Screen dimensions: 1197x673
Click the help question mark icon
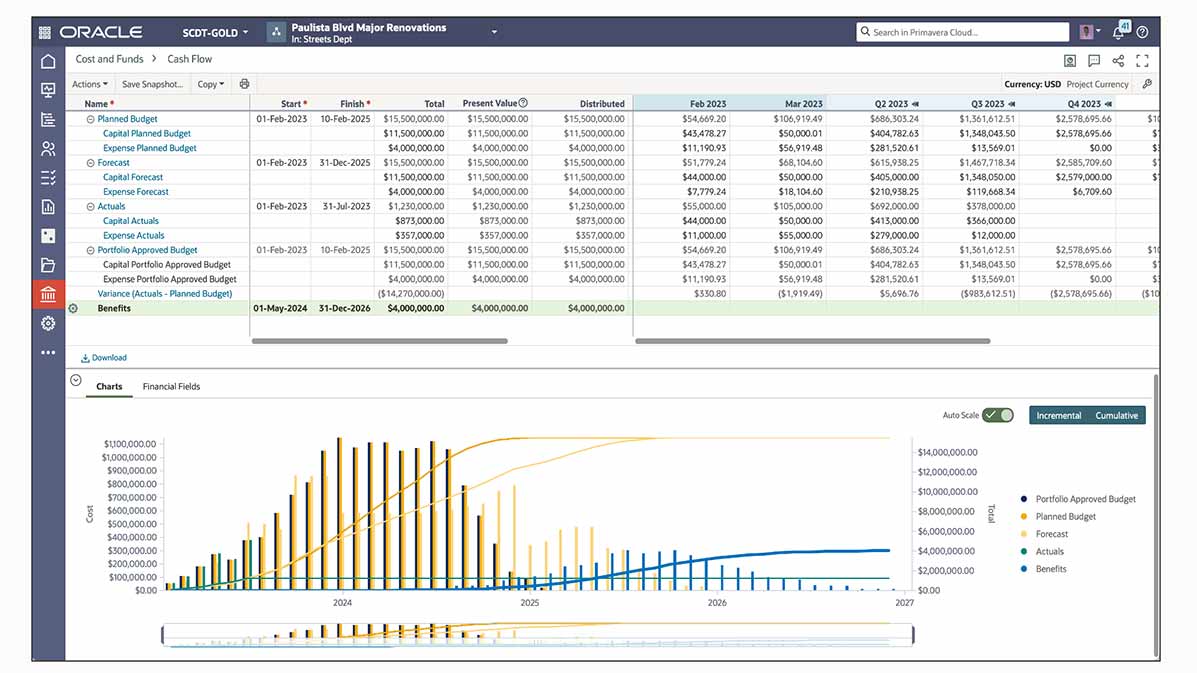pos(1142,32)
